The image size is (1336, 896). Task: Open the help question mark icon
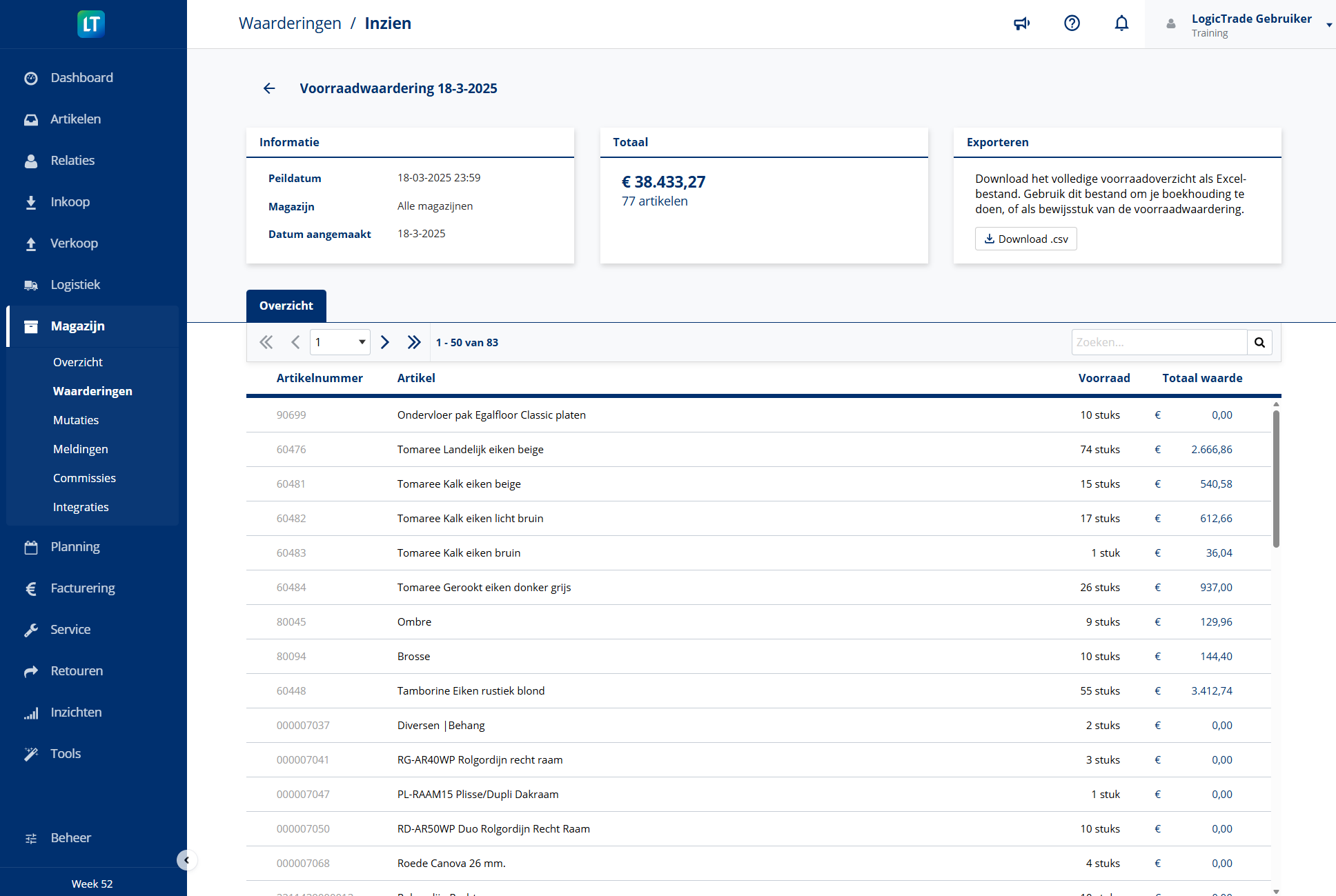point(1072,23)
